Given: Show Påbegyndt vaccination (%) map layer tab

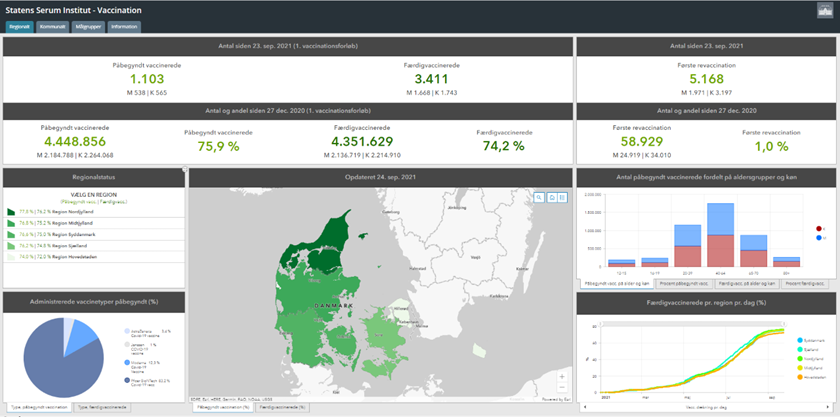Looking at the screenshot, I should coord(223,408).
